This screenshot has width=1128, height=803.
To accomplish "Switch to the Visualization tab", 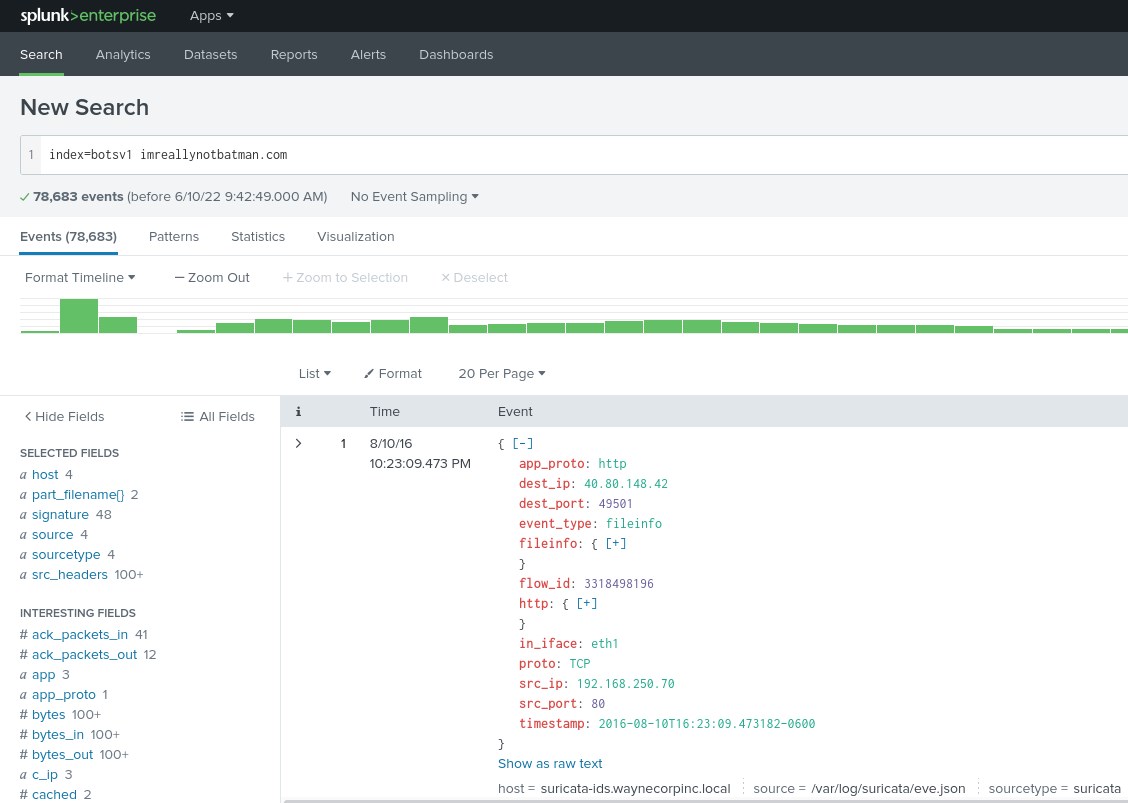I will pyautogui.click(x=355, y=237).
